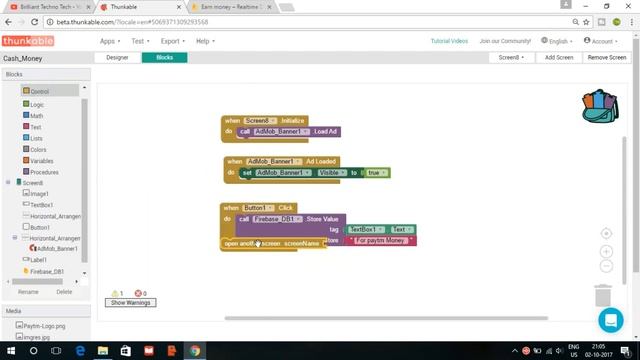Open File Explorer from the taskbar

[x=103, y=351]
